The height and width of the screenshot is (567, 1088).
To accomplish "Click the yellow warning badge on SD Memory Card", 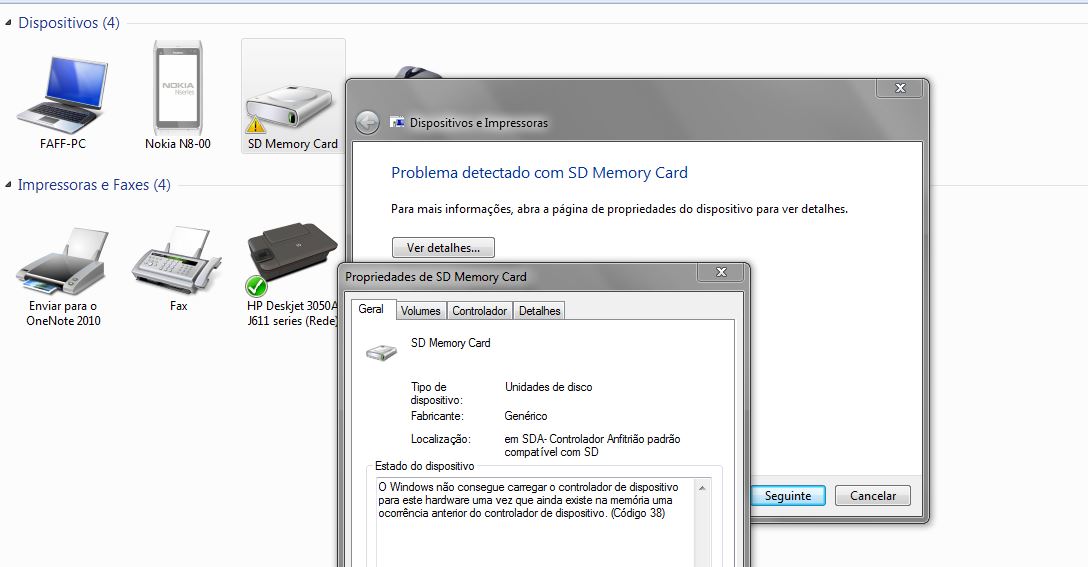I will pos(255,124).
